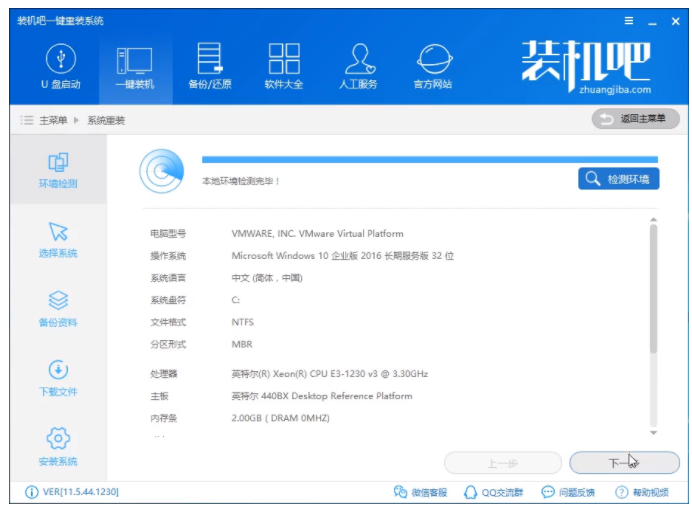Open QQ交流群 group link
This screenshot has width=692, height=513.
pyautogui.click(x=493, y=492)
